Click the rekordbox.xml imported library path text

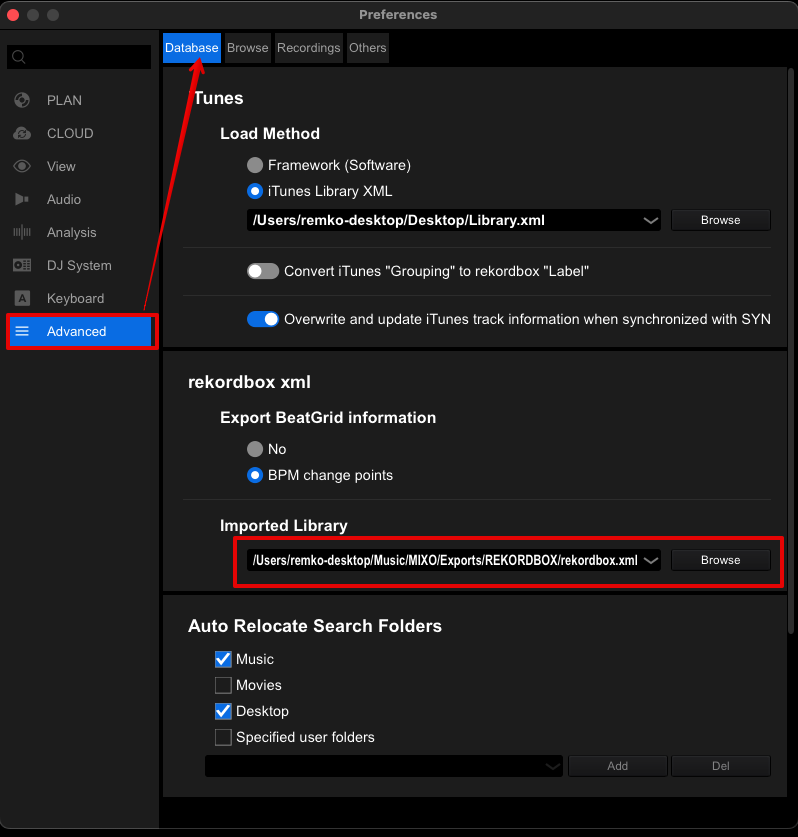[x=445, y=560]
